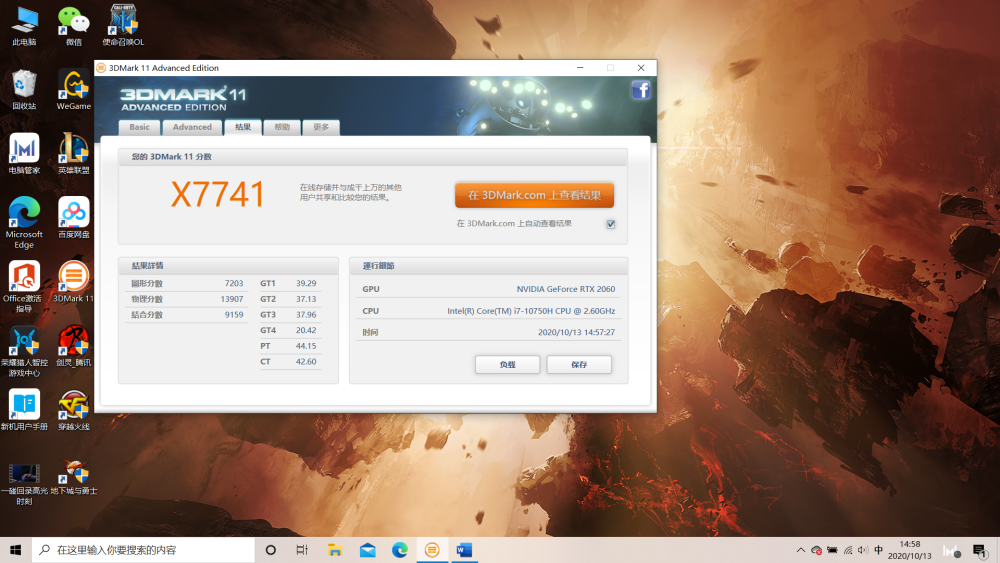Toggle 在 3DMark.com 上自动查看结果 checkbox
1000x563 pixels.
coord(610,224)
